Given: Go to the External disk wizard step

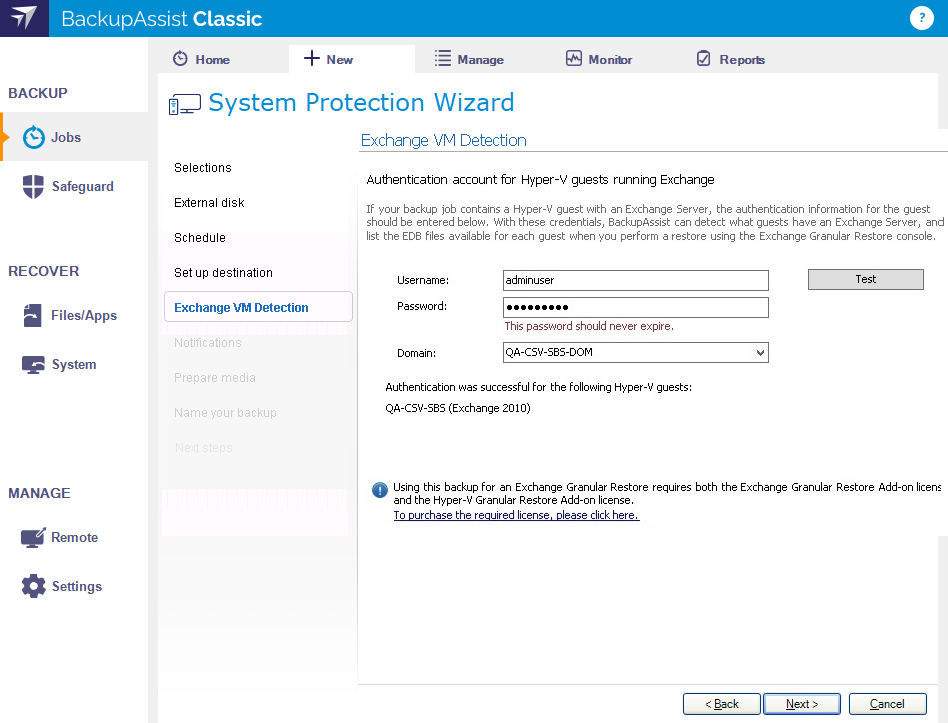Looking at the screenshot, I should (x=209, y=203).
